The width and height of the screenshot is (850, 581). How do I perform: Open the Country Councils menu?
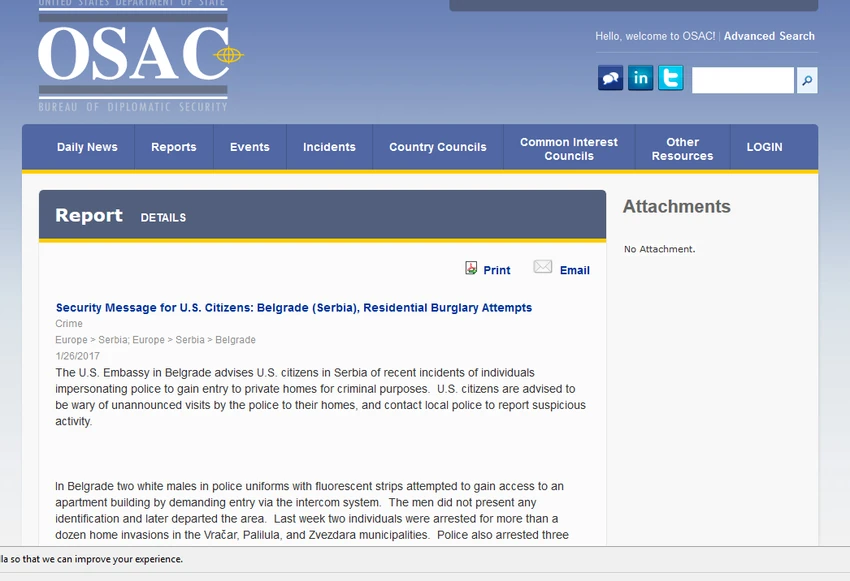437,147
